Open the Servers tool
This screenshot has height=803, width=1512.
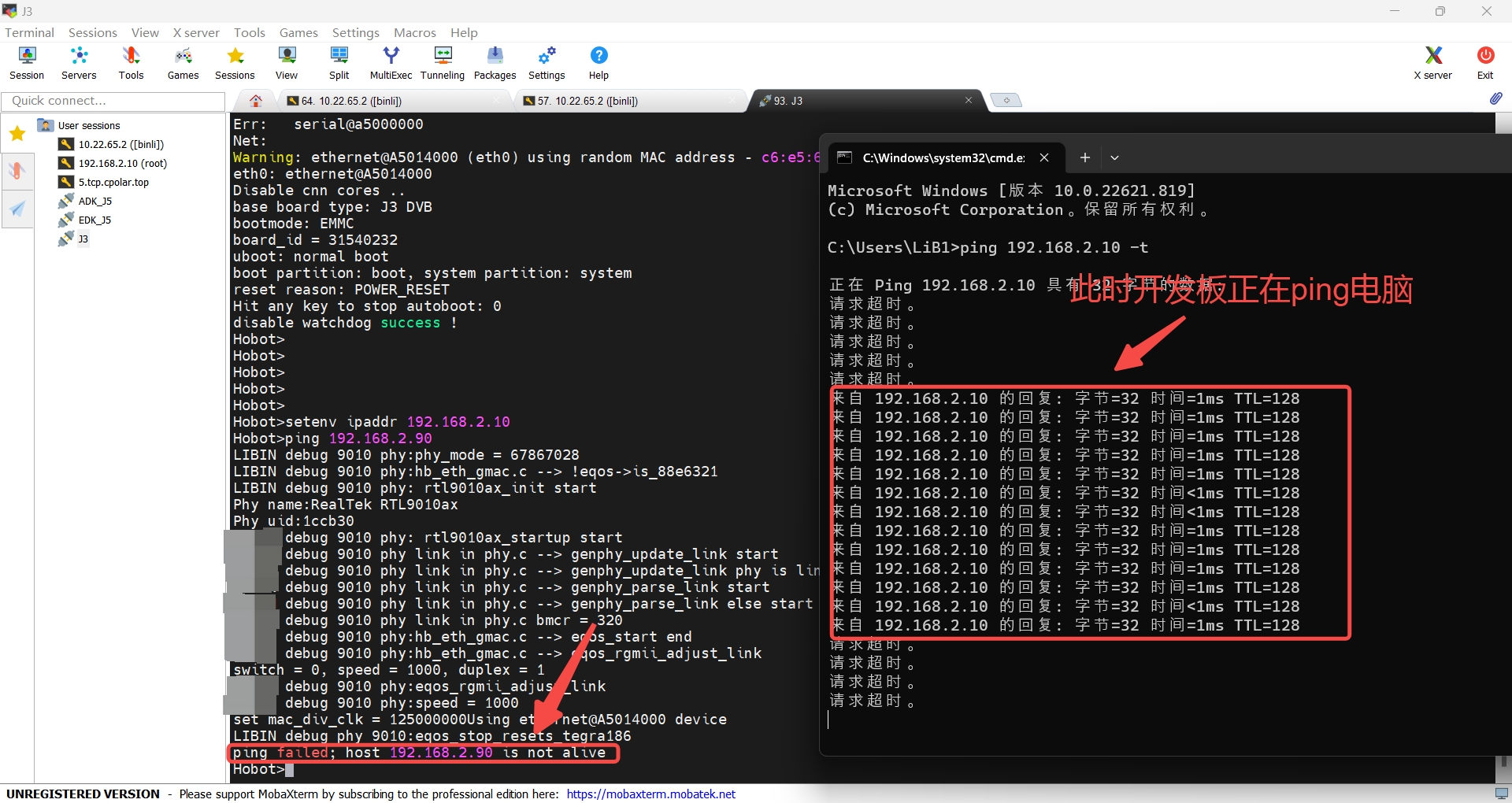(x=79, y=63)
